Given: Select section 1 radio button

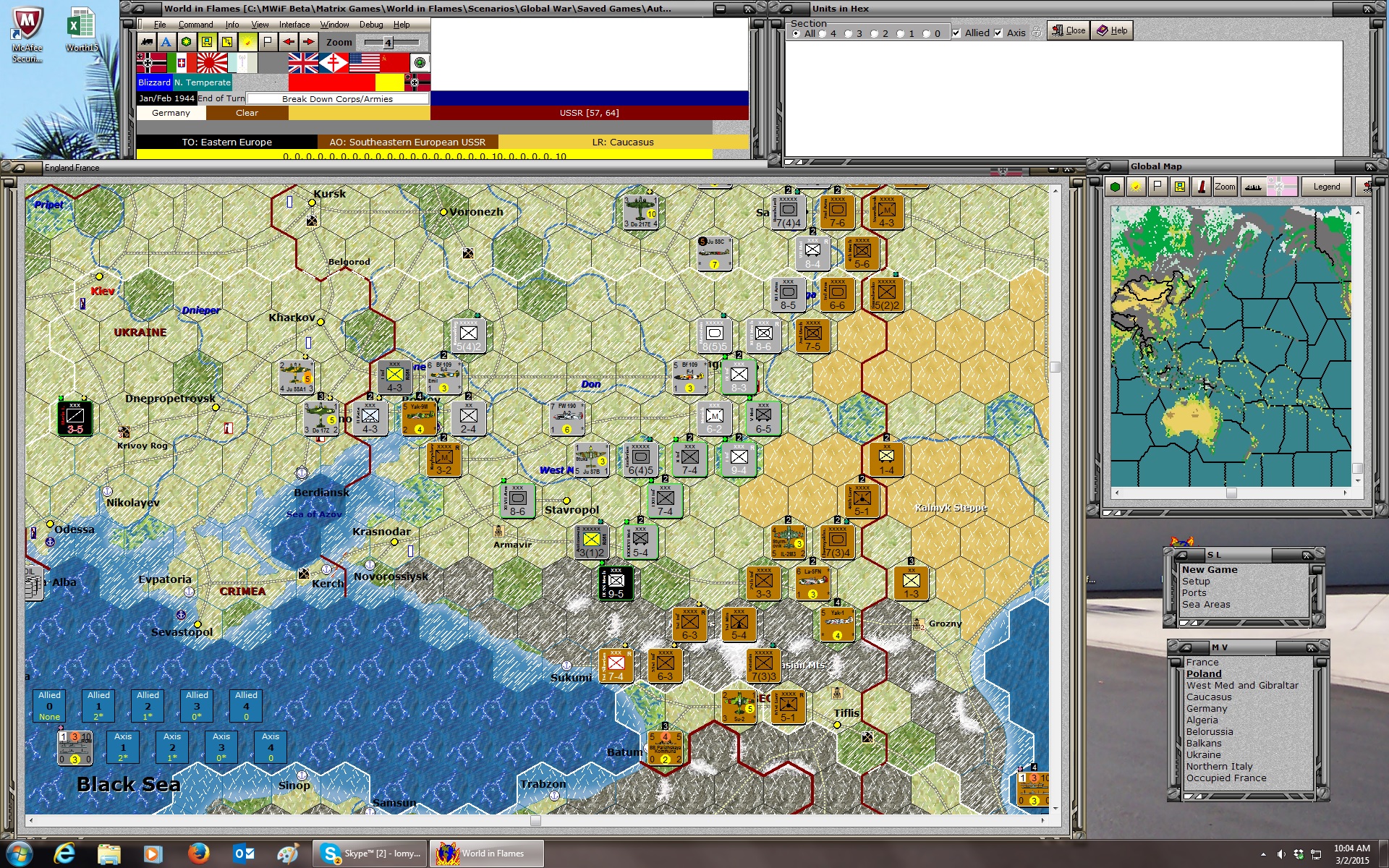Looking at the screenshot, I should tap(901, 33).
